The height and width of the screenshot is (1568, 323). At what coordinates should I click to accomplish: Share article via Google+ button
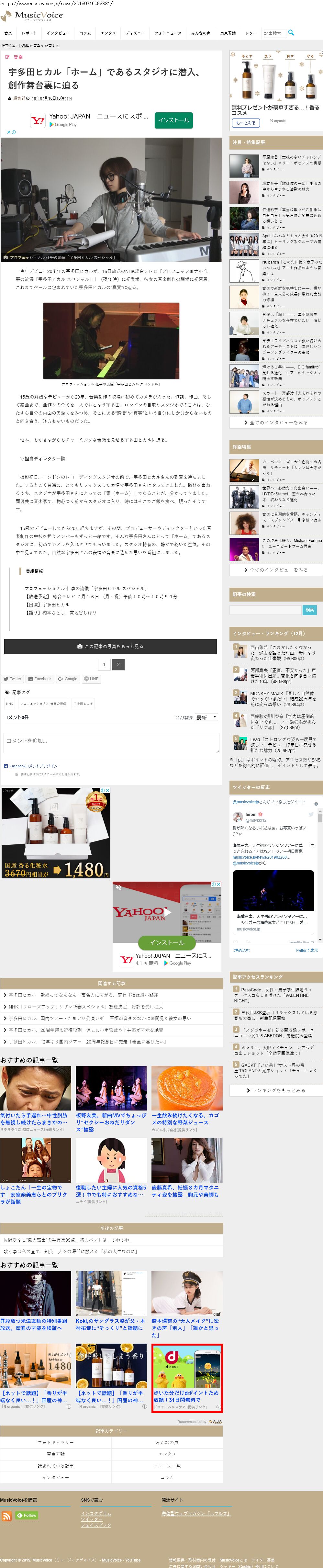pos(68,679)
